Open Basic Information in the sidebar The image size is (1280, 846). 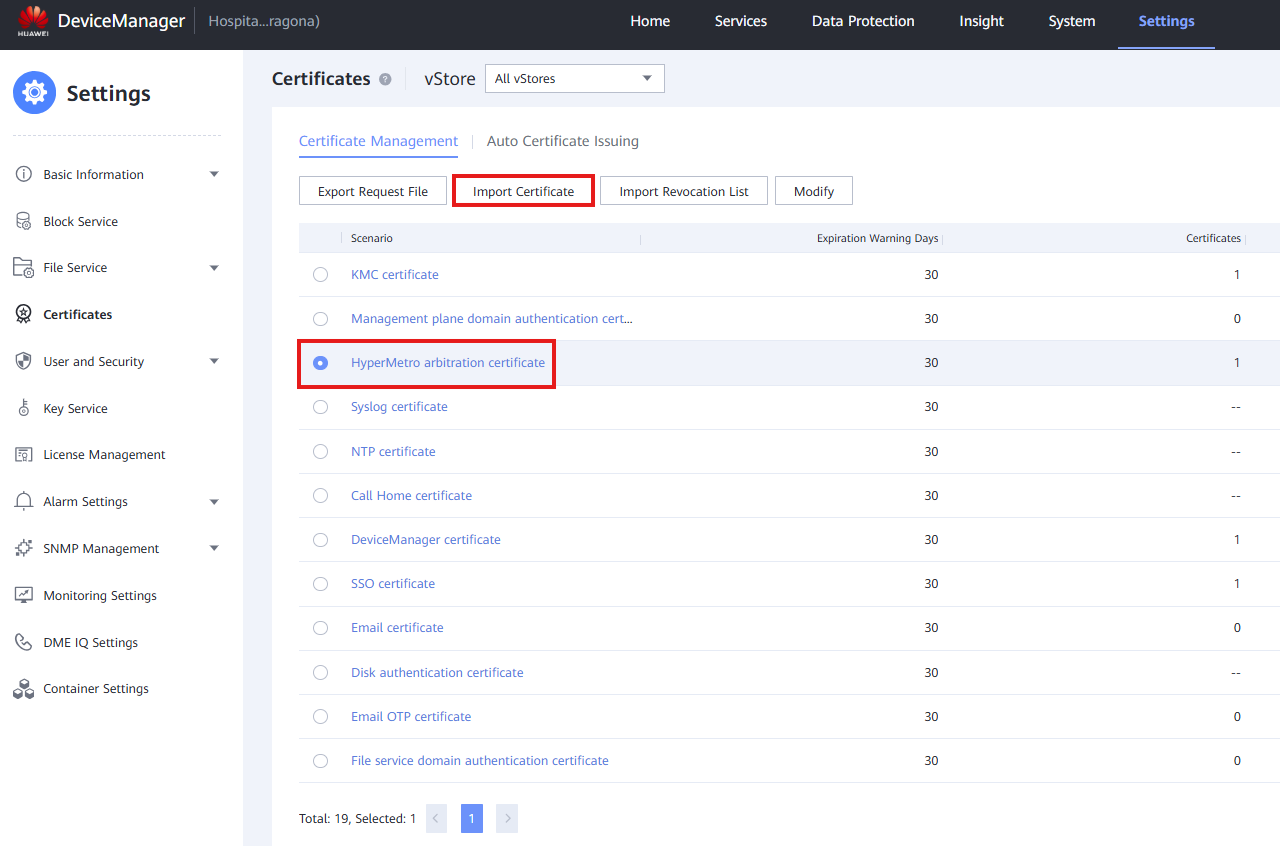pos(93,174)
